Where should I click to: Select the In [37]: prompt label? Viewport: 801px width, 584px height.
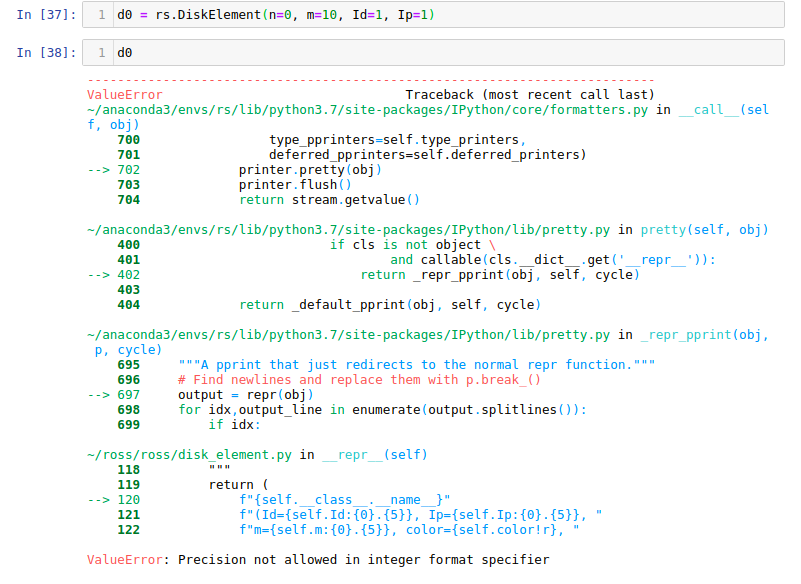pyautogui.click(x=46, y=15)
